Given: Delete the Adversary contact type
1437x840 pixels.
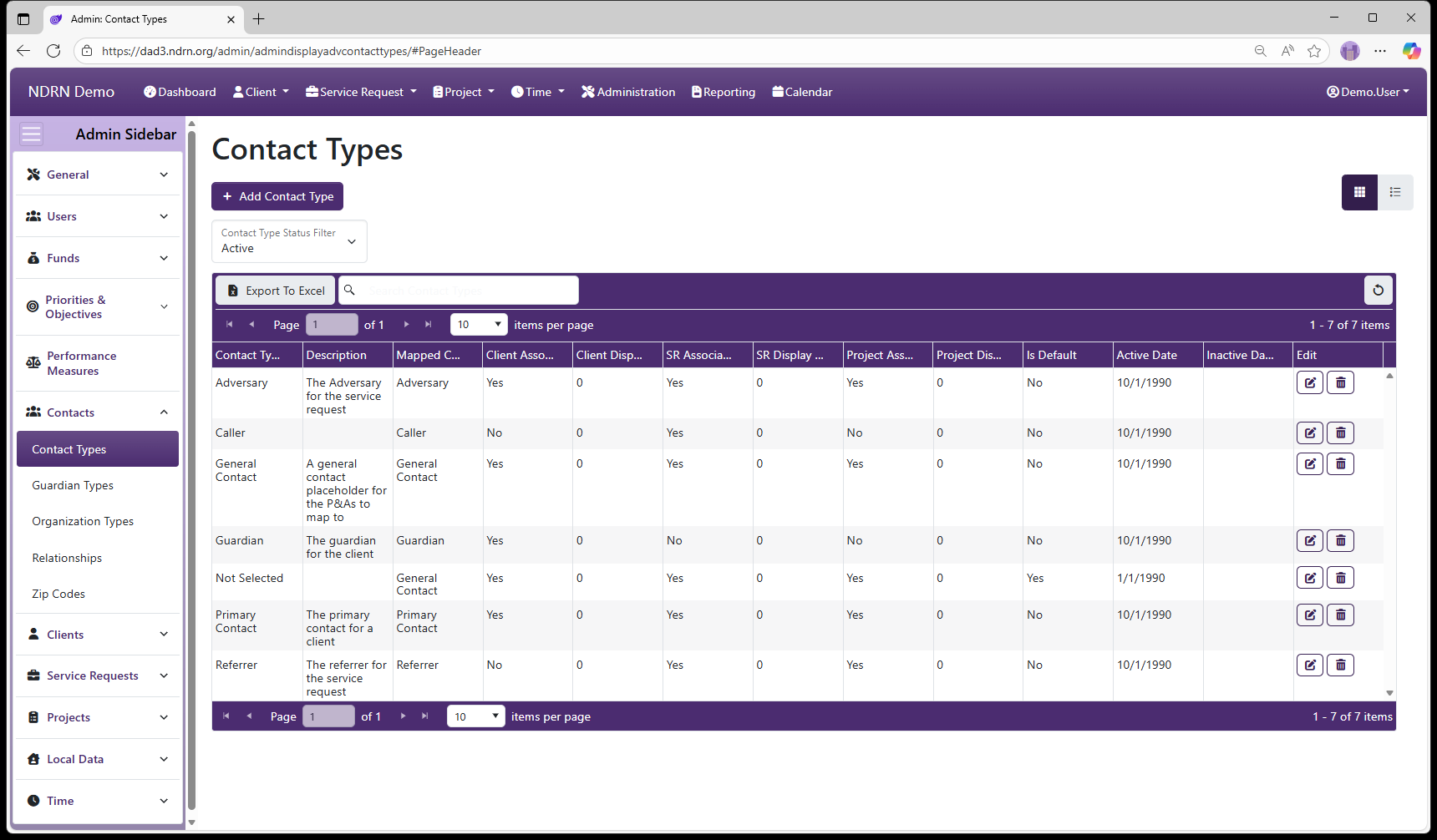Looking at the screenshot, I should (x=1341, y=382).
